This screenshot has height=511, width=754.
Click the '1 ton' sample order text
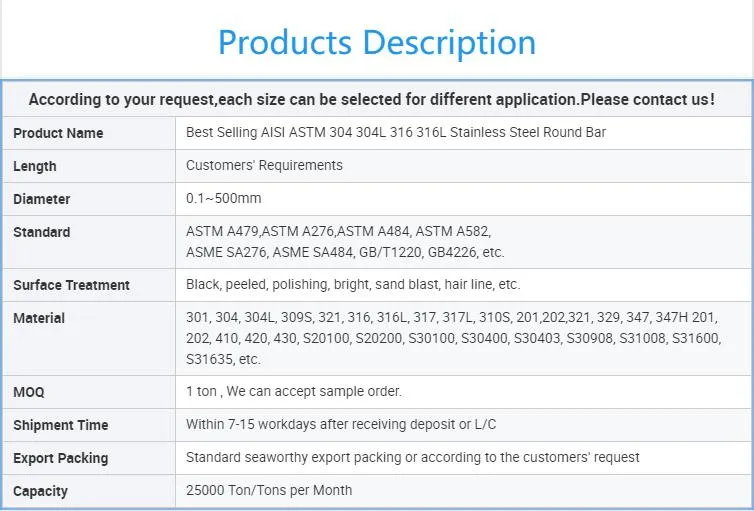click(293, 391)
